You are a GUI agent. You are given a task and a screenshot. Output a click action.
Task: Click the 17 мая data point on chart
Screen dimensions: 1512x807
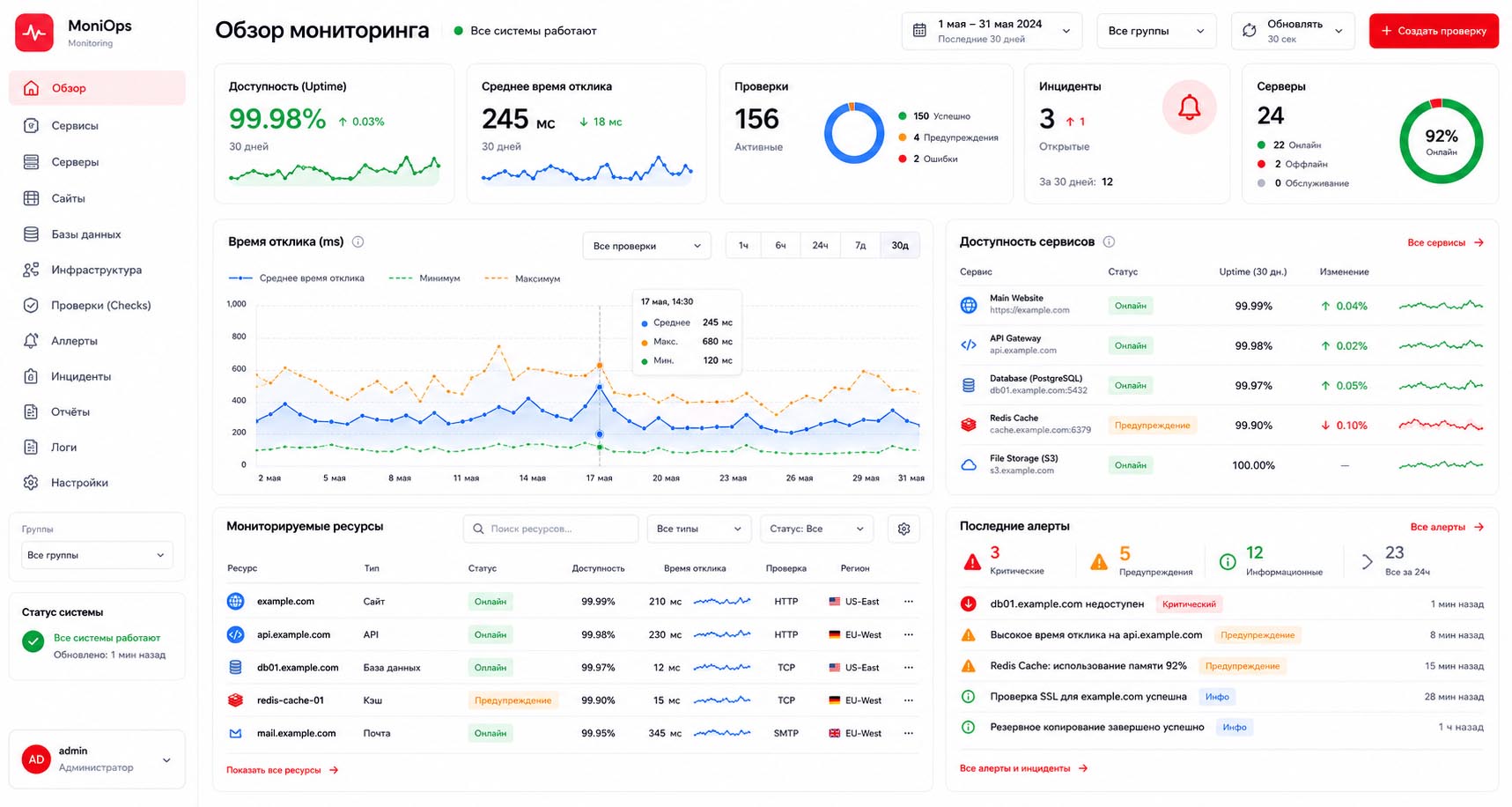(600, 388)
